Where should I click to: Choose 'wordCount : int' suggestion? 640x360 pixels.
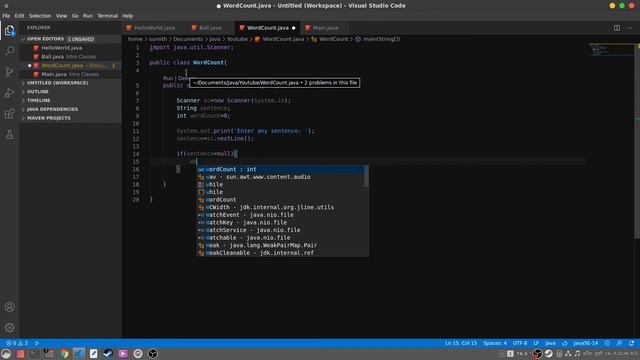[281, 169]
